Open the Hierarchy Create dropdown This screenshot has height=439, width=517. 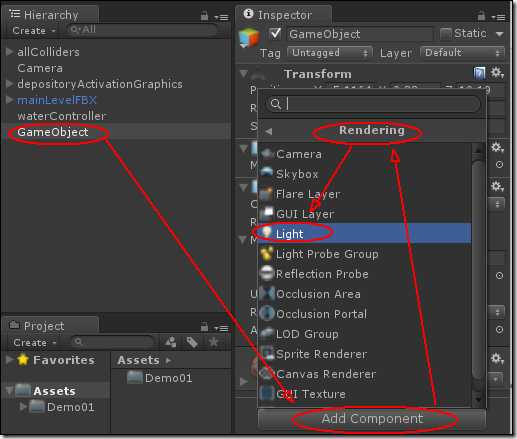click(x=34, y=31)
